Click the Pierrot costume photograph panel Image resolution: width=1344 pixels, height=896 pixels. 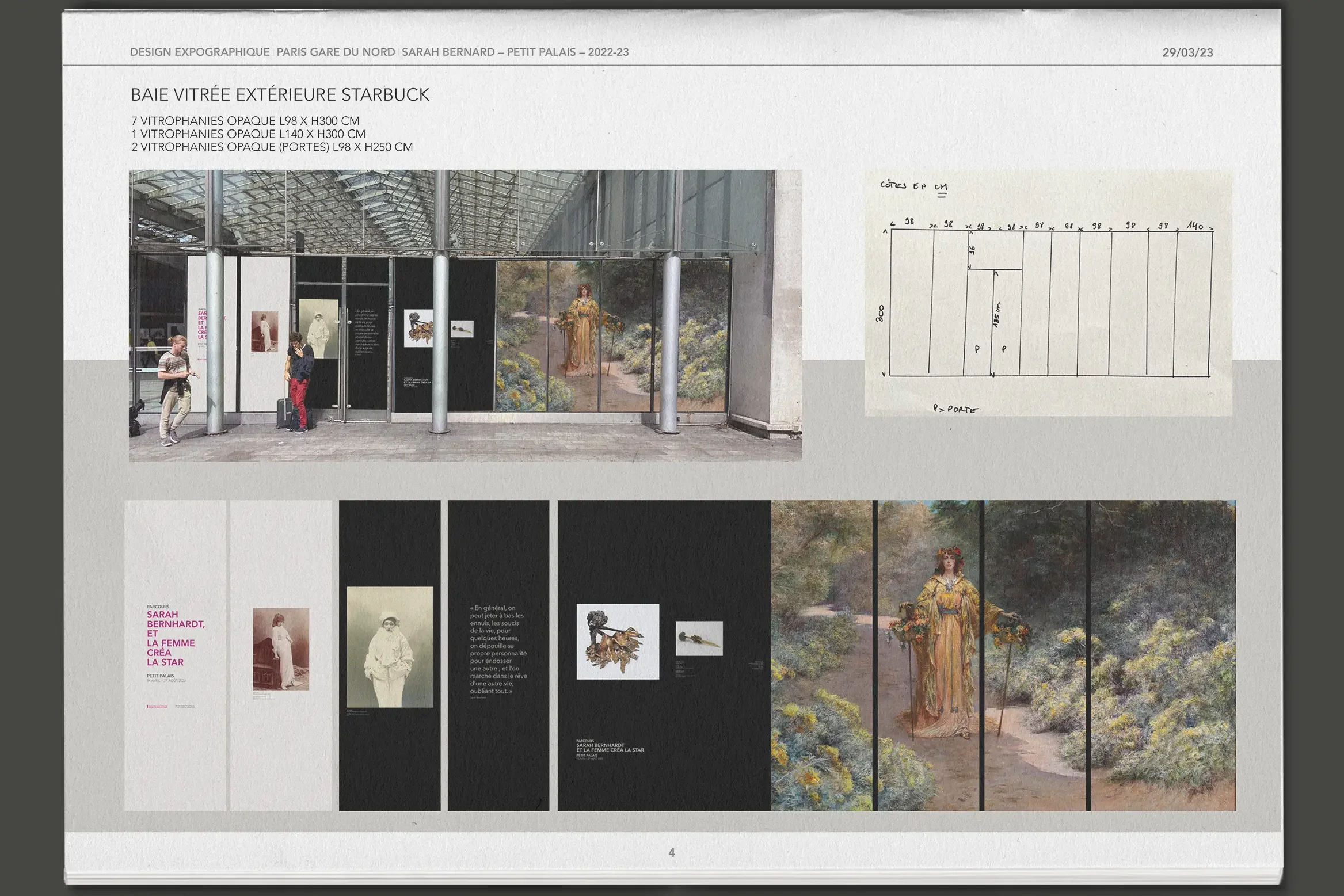click(x=390, y=647)
